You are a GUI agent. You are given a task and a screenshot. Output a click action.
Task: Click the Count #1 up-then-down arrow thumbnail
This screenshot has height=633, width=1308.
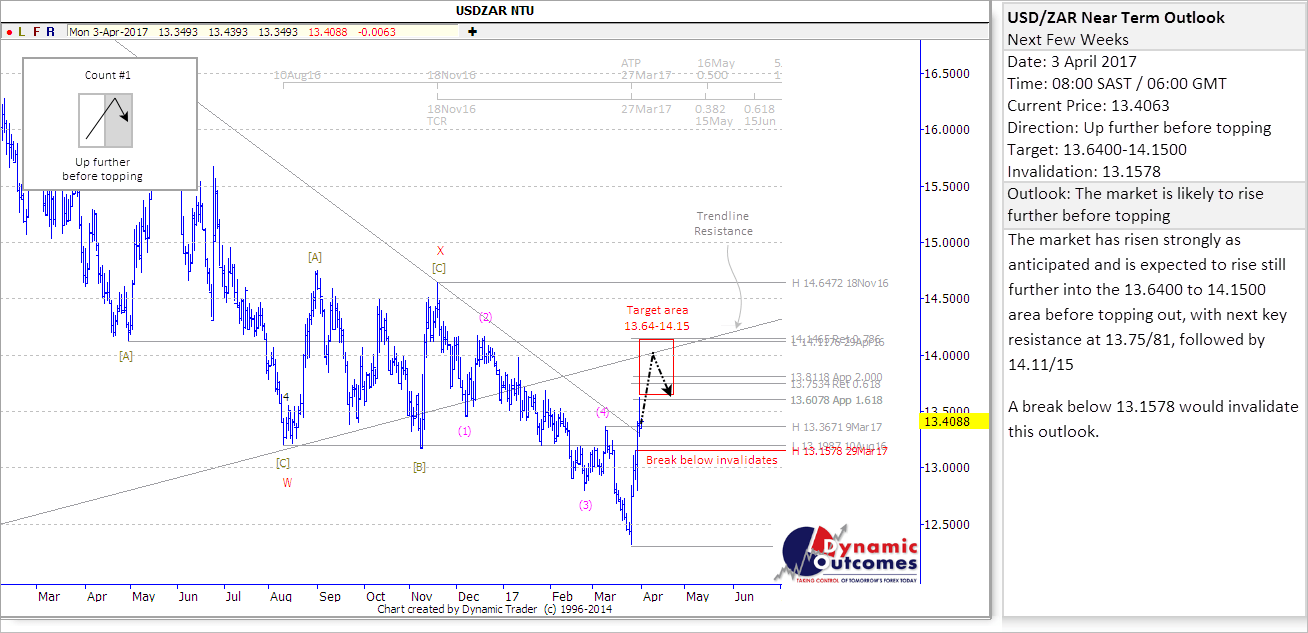(x=106, y=120)
